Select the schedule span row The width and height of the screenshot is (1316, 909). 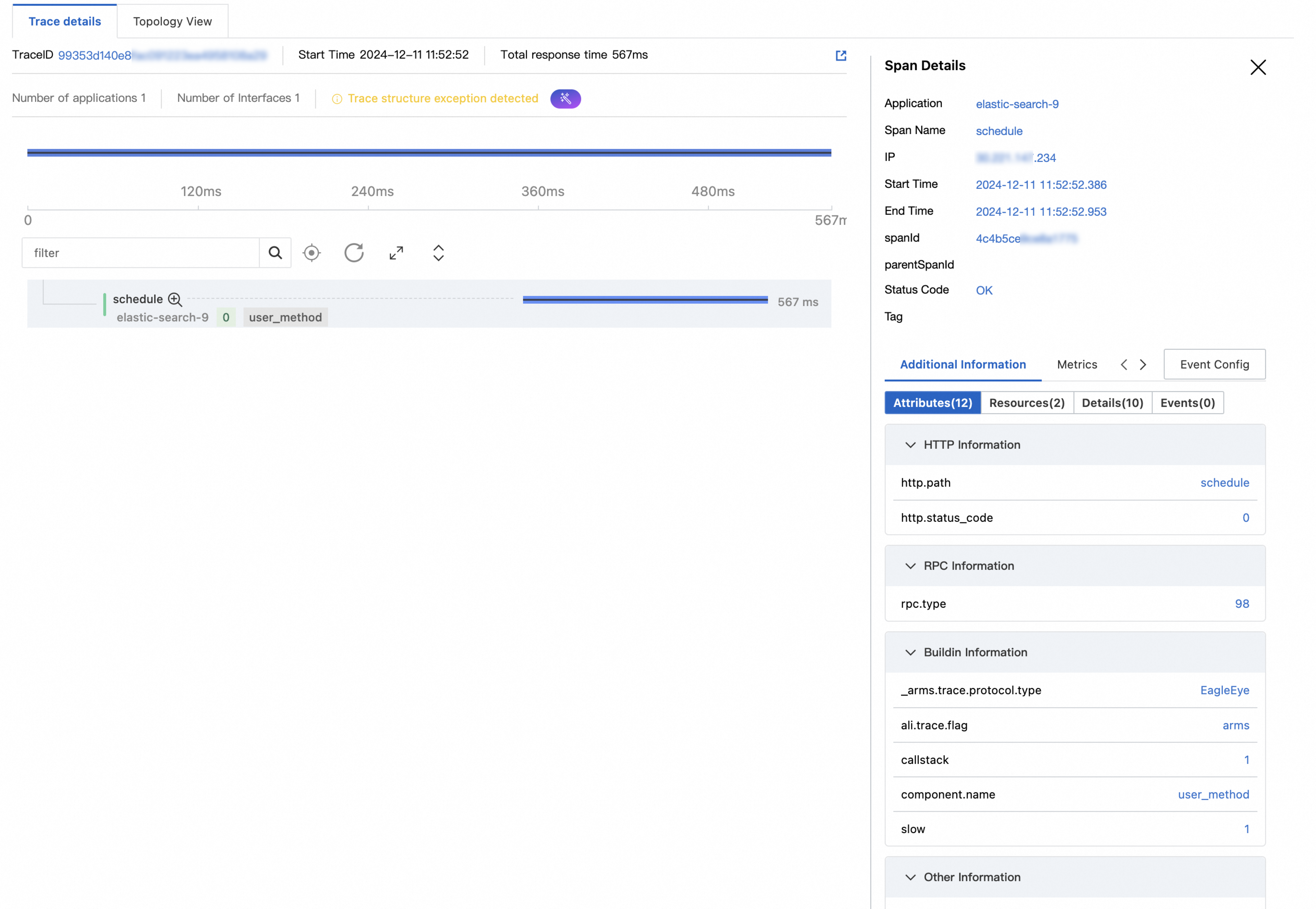[429, 304]
